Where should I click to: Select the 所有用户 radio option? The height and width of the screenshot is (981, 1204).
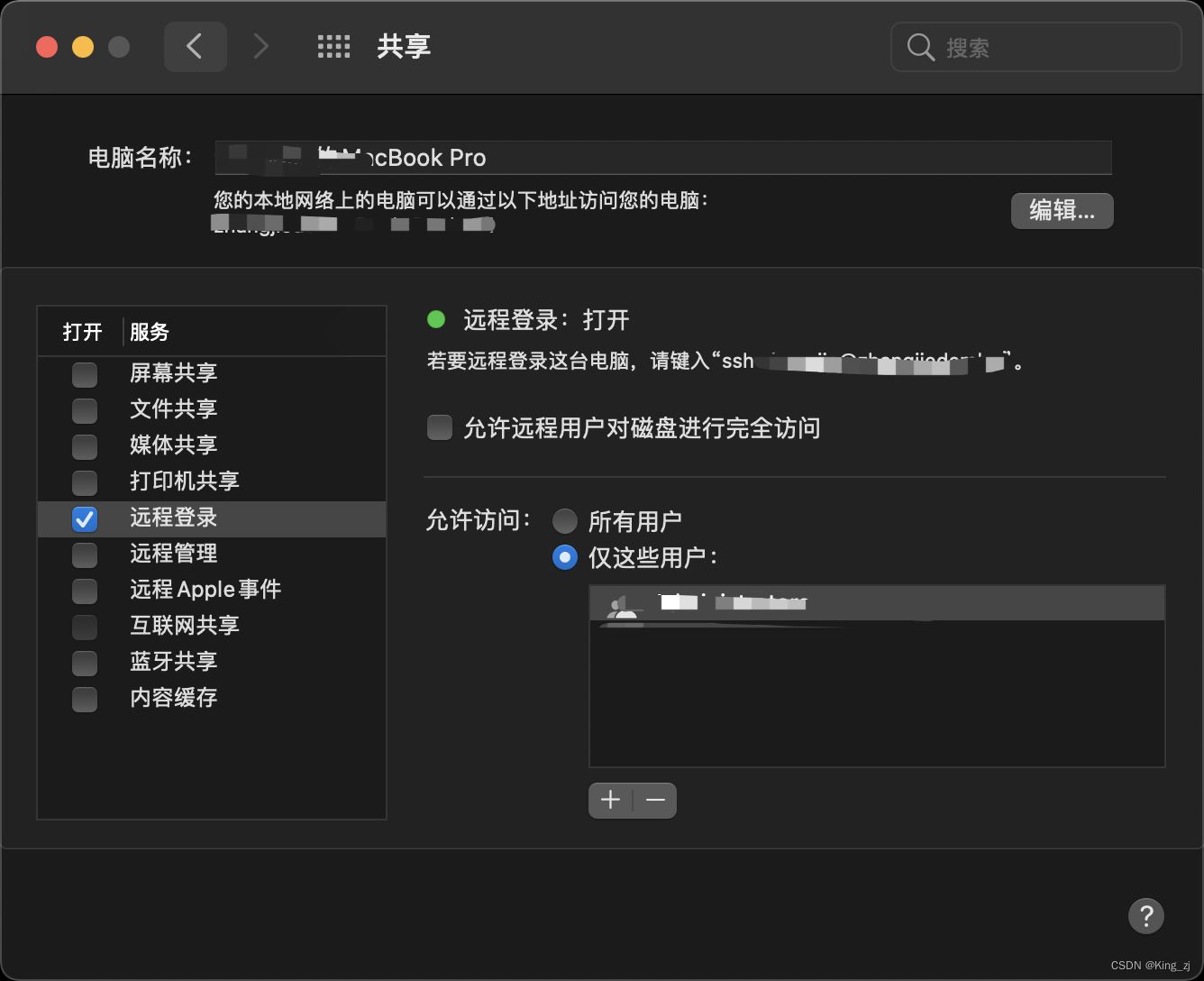point(565,521)
